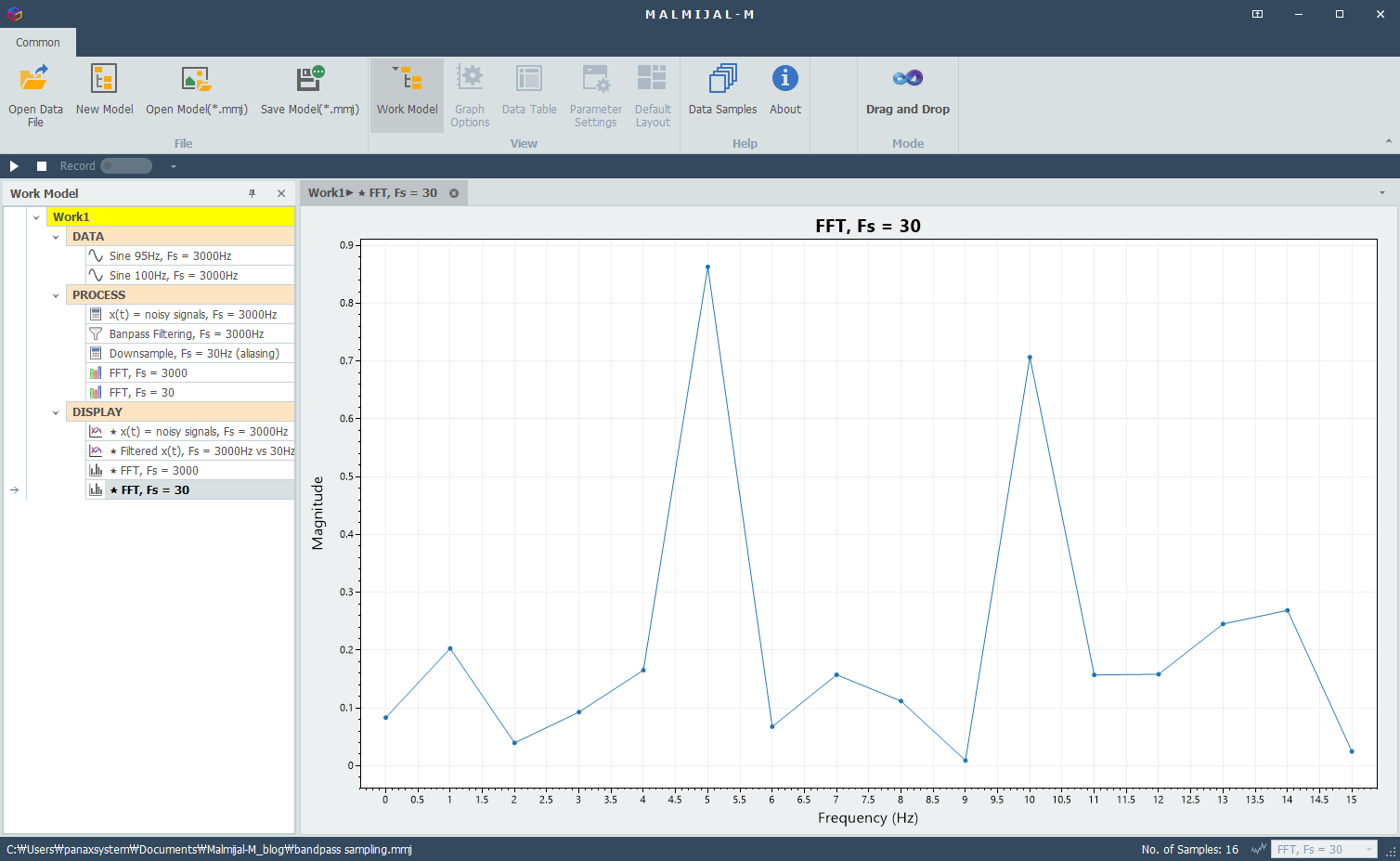
Task: Click histogram icon of display FFT, Fs = 30
Action: [96, 489]
